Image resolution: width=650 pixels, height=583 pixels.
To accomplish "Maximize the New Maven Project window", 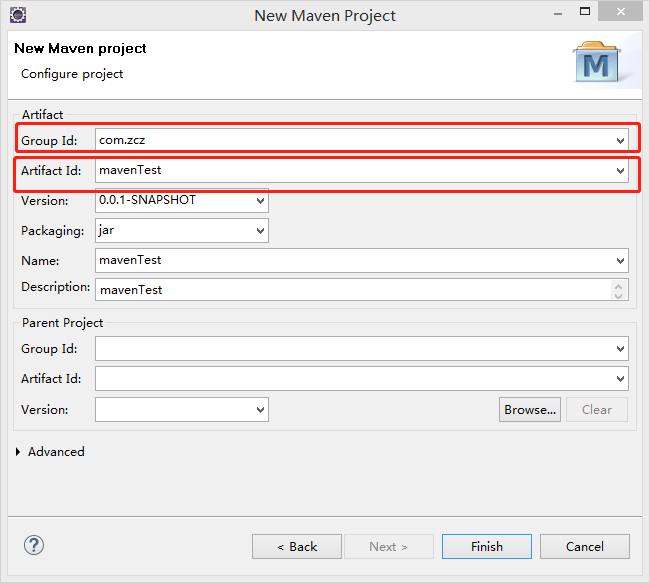I will coord(585,12).
